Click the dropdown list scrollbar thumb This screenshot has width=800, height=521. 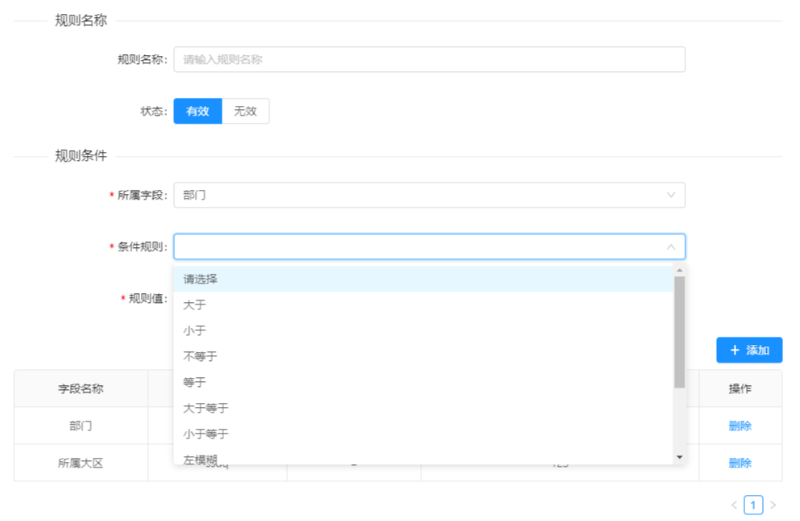679,332
